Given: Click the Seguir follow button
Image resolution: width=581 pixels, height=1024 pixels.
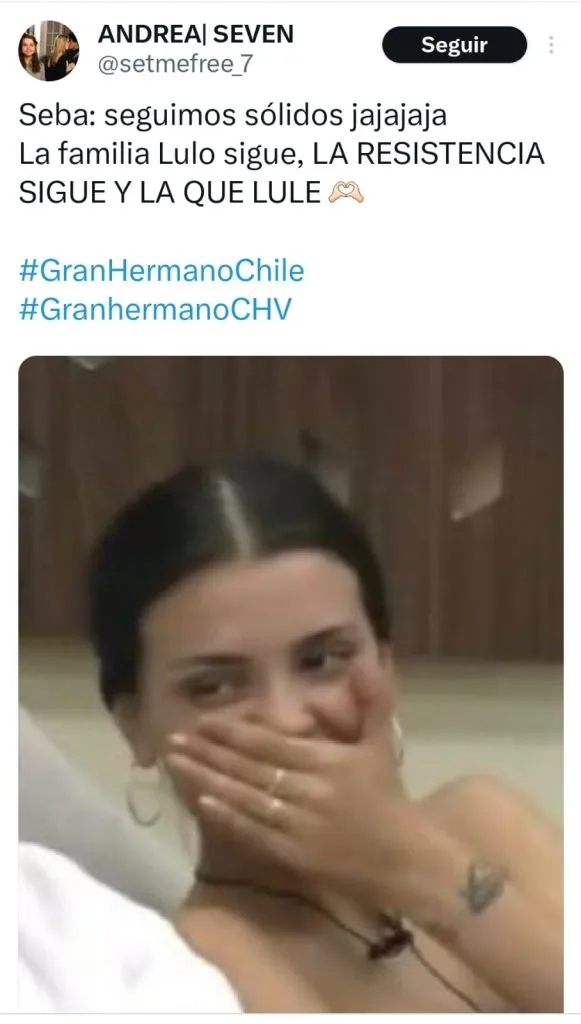Looking at the screenshot, I should pyautogui.click(x=454, y=44).
